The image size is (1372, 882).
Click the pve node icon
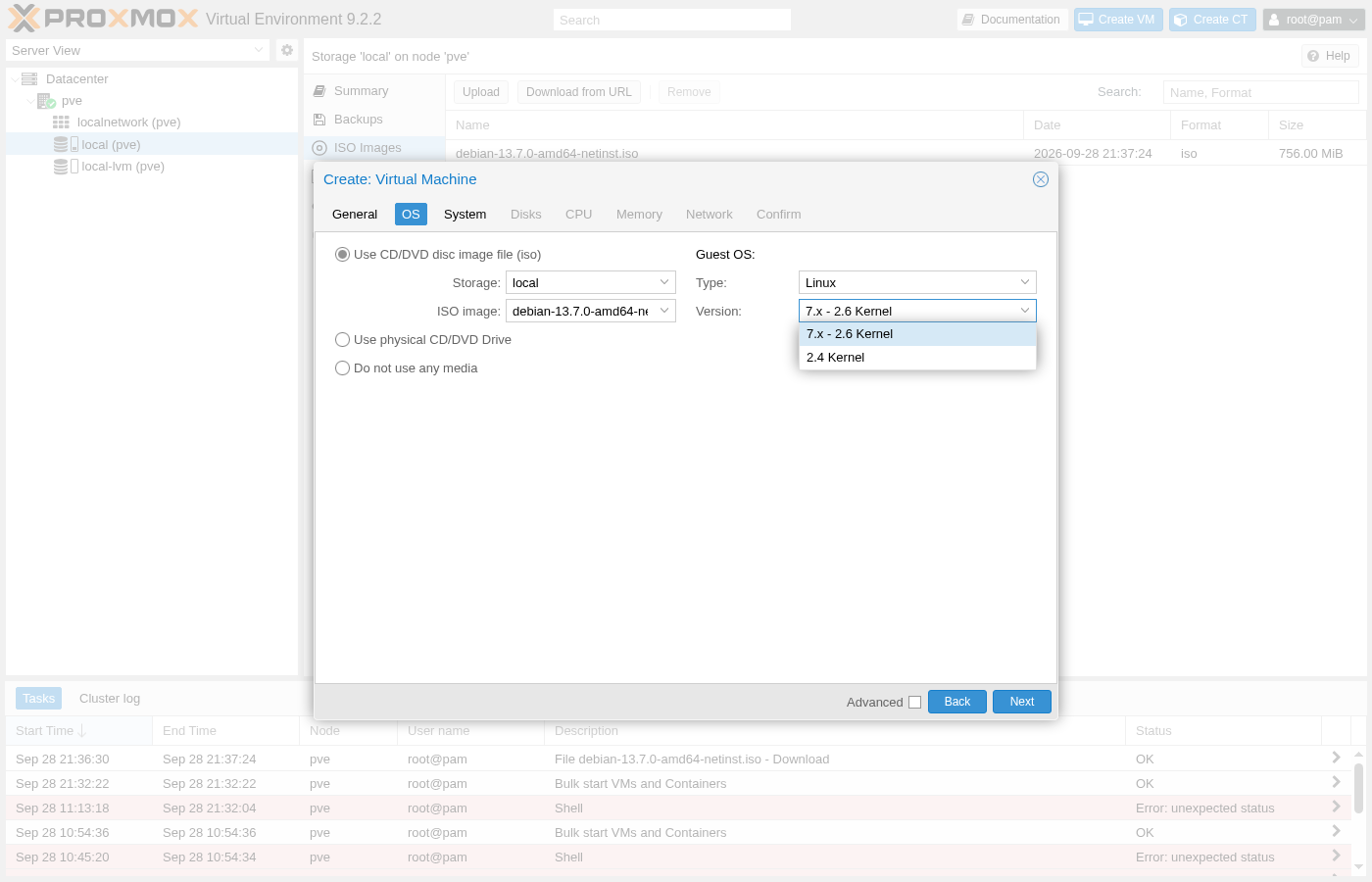[46, 101]
